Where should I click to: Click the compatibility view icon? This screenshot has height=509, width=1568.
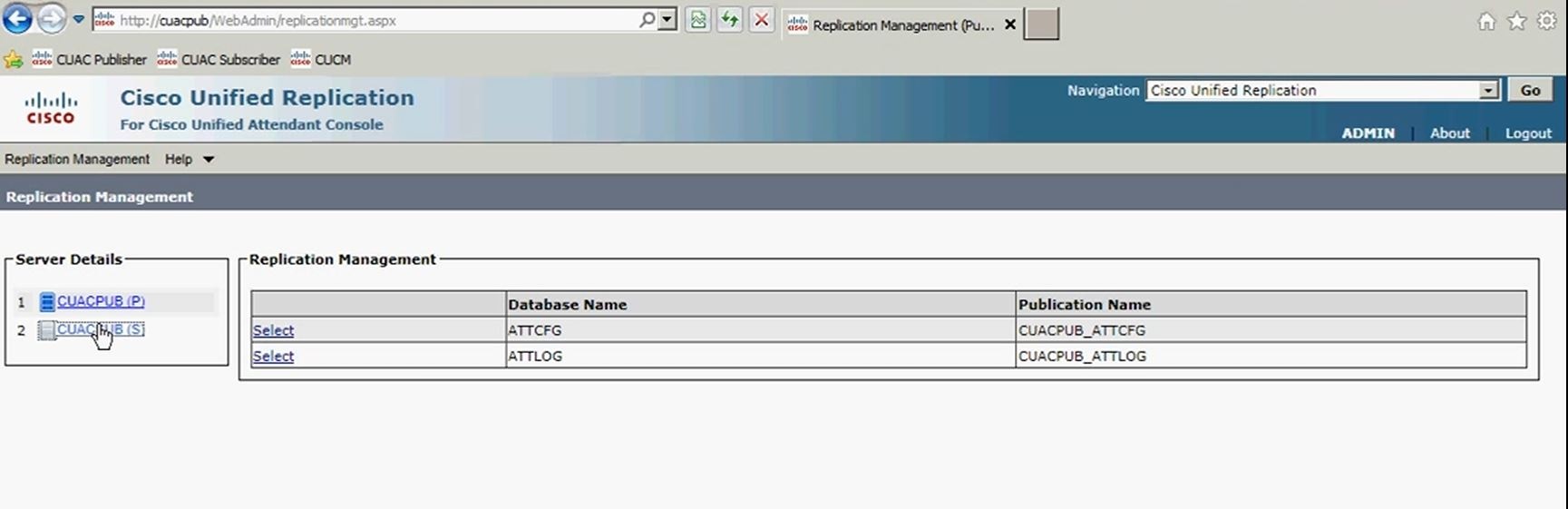698,20
